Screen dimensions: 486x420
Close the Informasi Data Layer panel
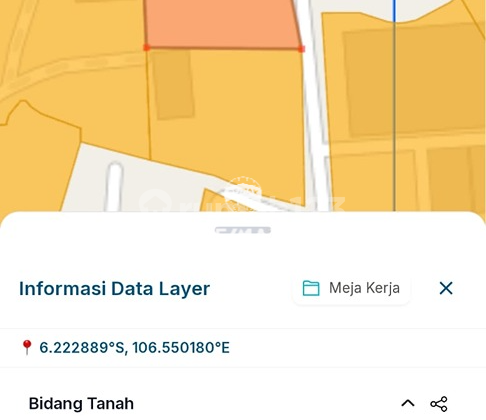click(x=446, y=288)
